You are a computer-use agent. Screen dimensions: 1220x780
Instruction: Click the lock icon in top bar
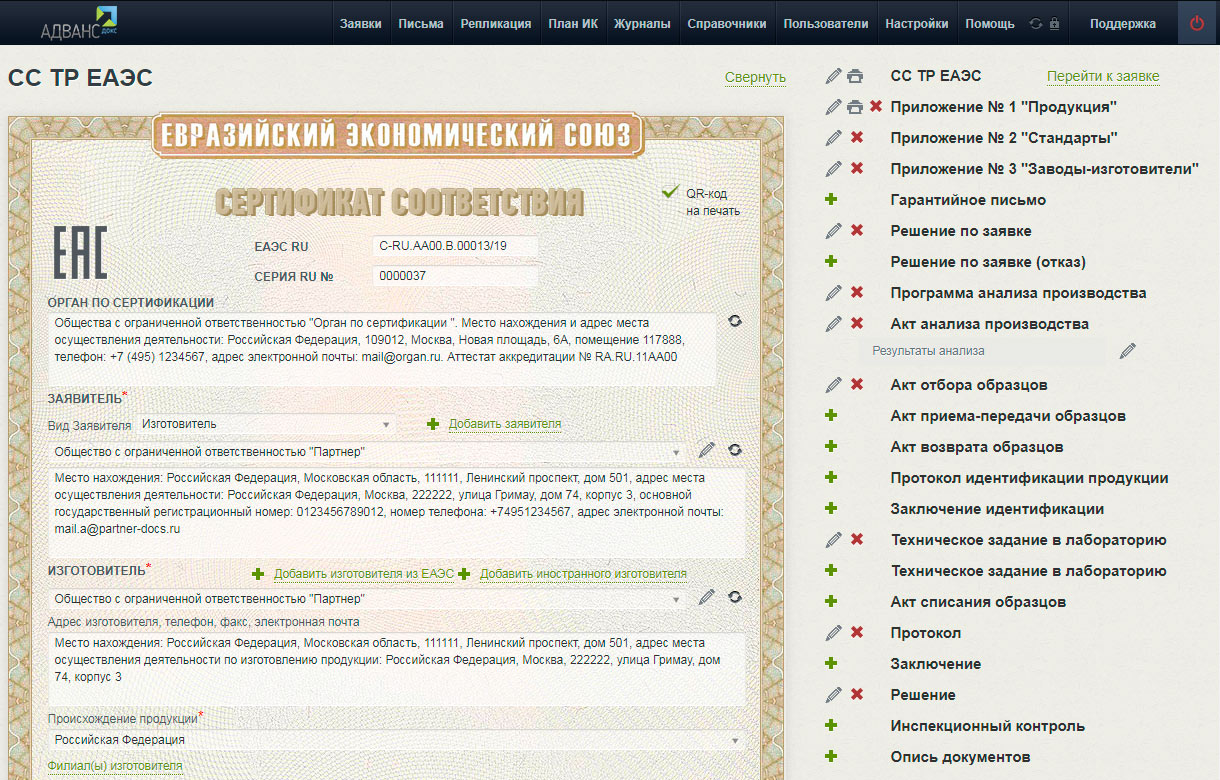coord(1054,24)
